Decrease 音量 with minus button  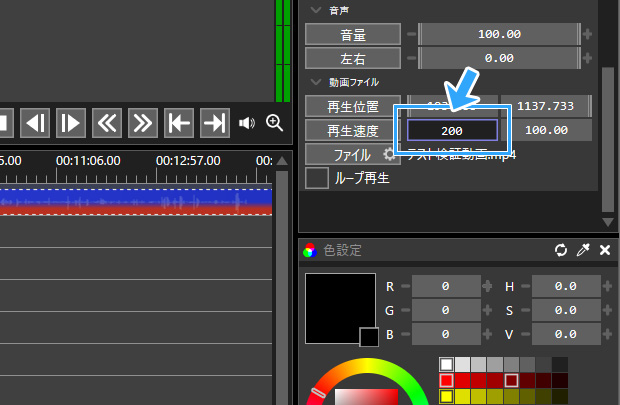tap(411, 34)
